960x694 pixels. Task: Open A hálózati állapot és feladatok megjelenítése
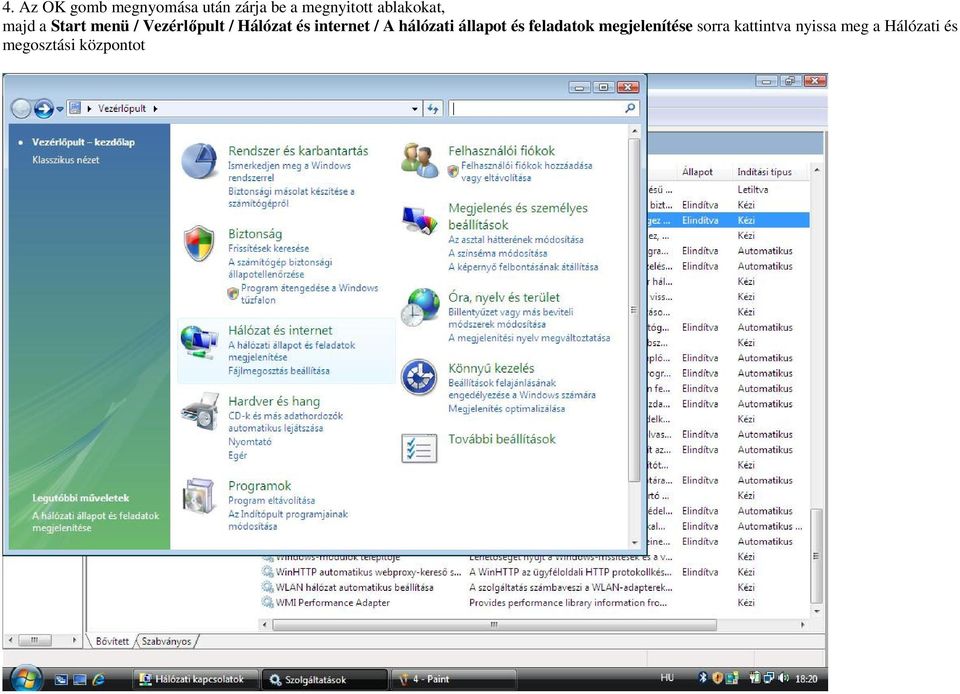pyautogui.click(x=291, y=351)
